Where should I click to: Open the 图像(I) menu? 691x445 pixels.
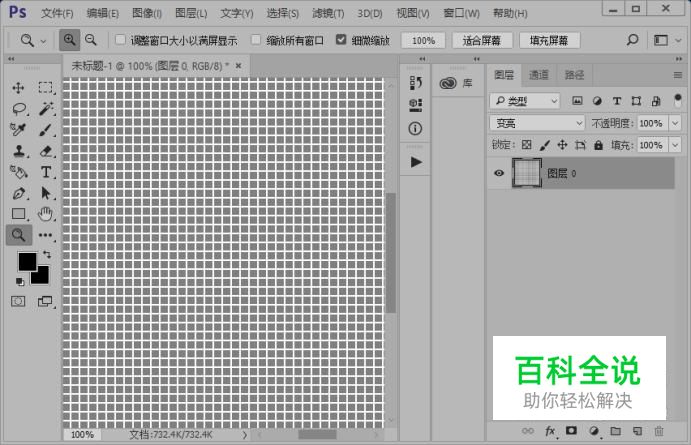147,13
